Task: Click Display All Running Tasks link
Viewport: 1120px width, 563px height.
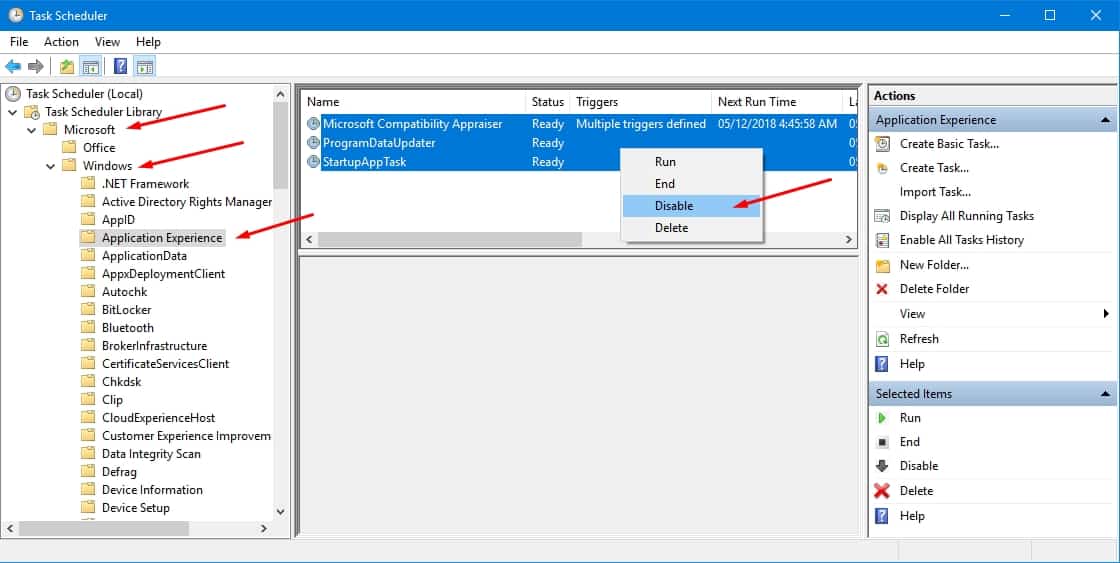Action: (966, 216)
